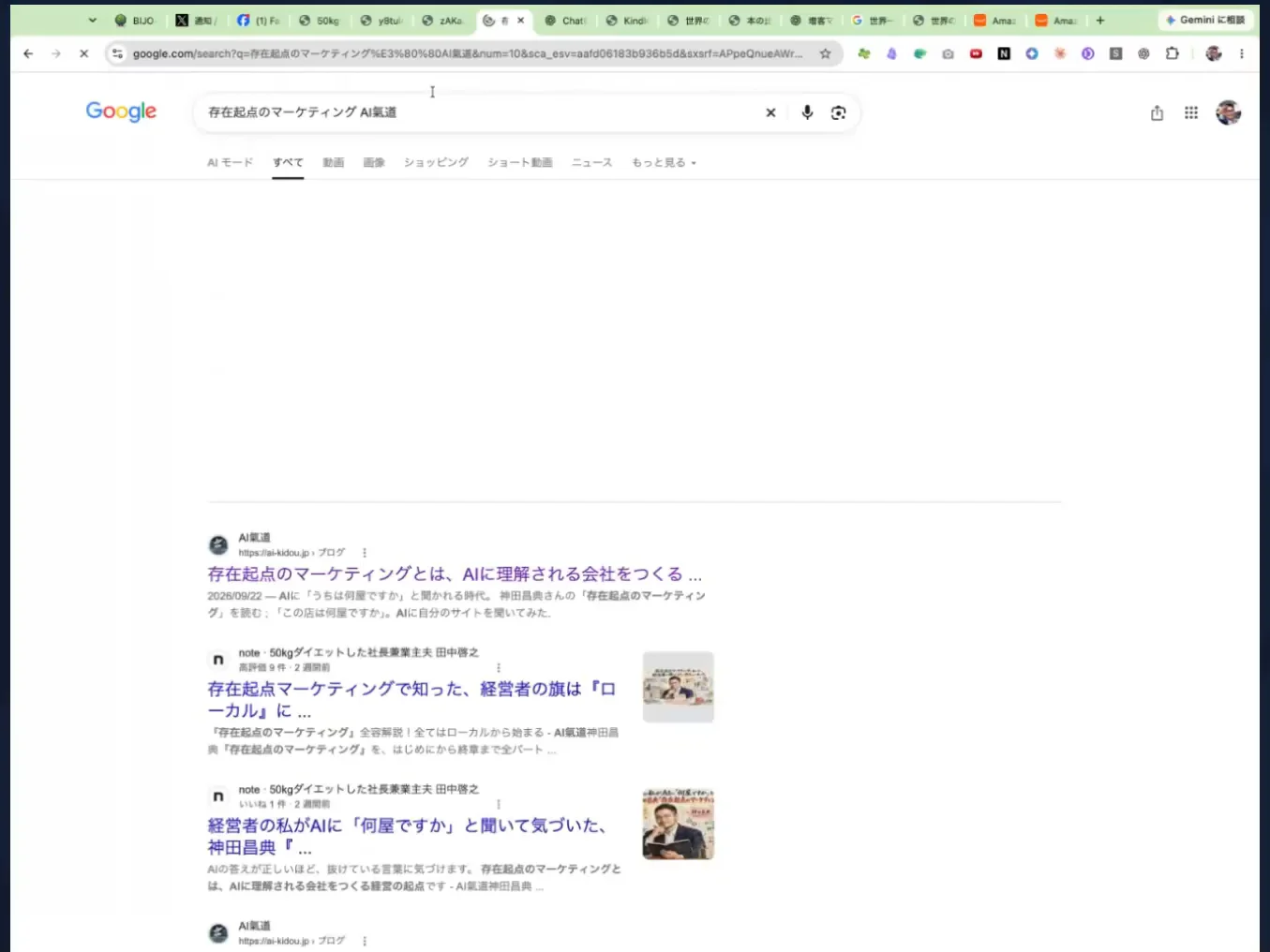Image resolution: width=1270 pixels, height=952 pixels.
Task: Go back to the previous page
Action: (28, 54)
